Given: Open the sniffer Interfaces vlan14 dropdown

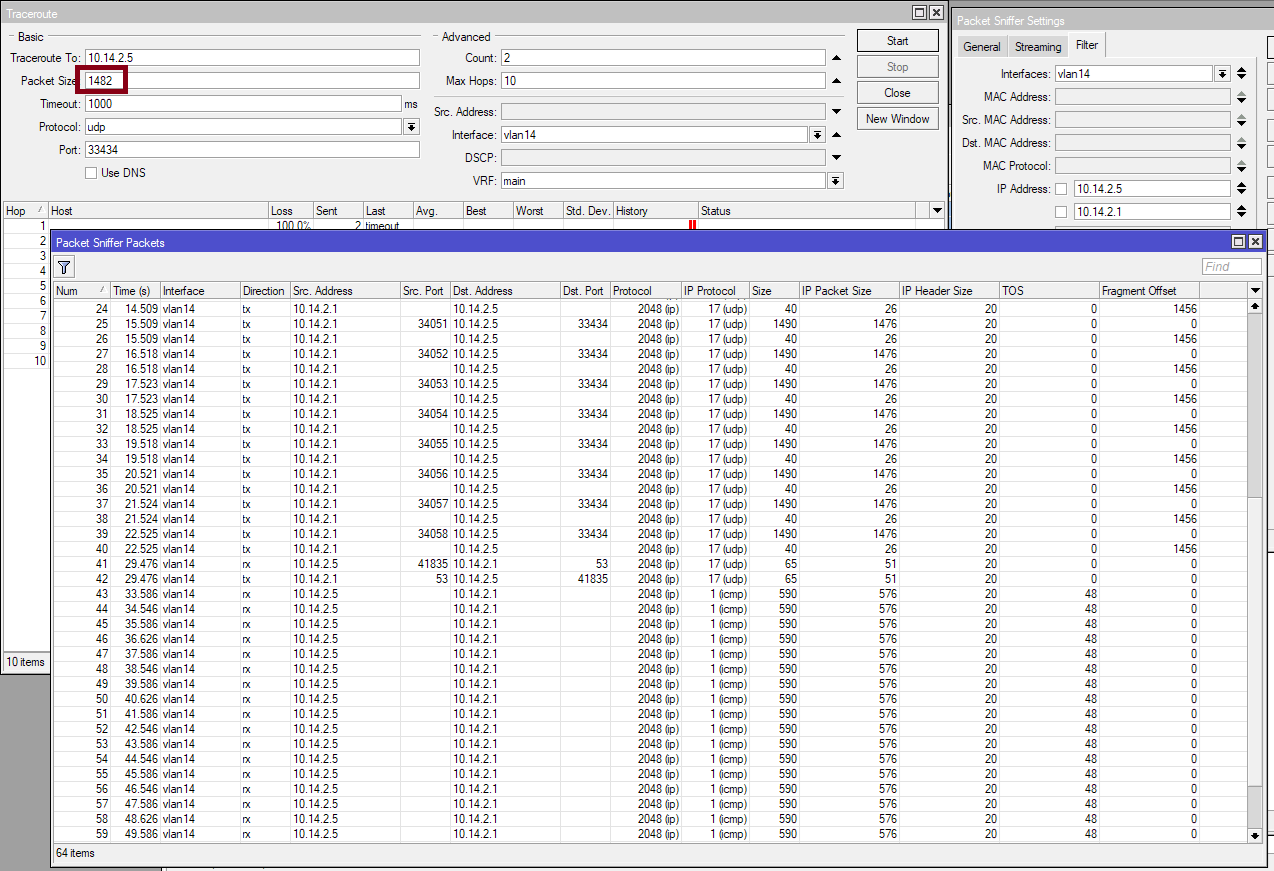Looking at the screenshot, I should click(x=1222, y=74).
